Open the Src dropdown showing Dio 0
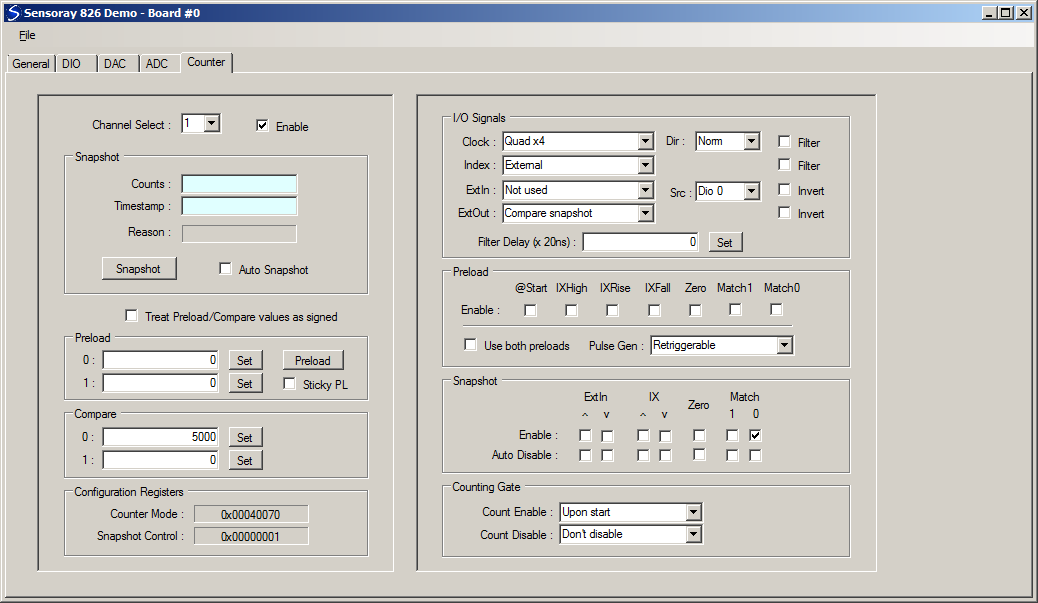Screen dimensions: 1038x603 pyautogui.click(x=728, y=191)
